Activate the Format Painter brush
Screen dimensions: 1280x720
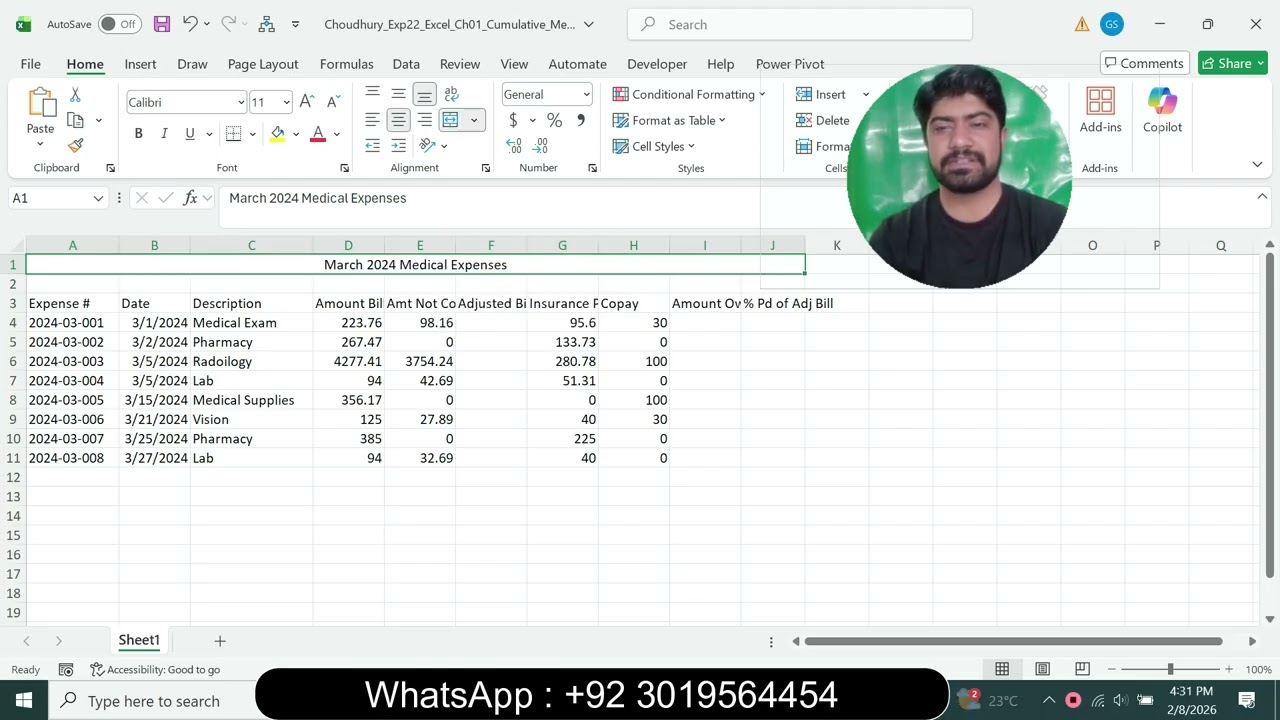tap(75, 145)
